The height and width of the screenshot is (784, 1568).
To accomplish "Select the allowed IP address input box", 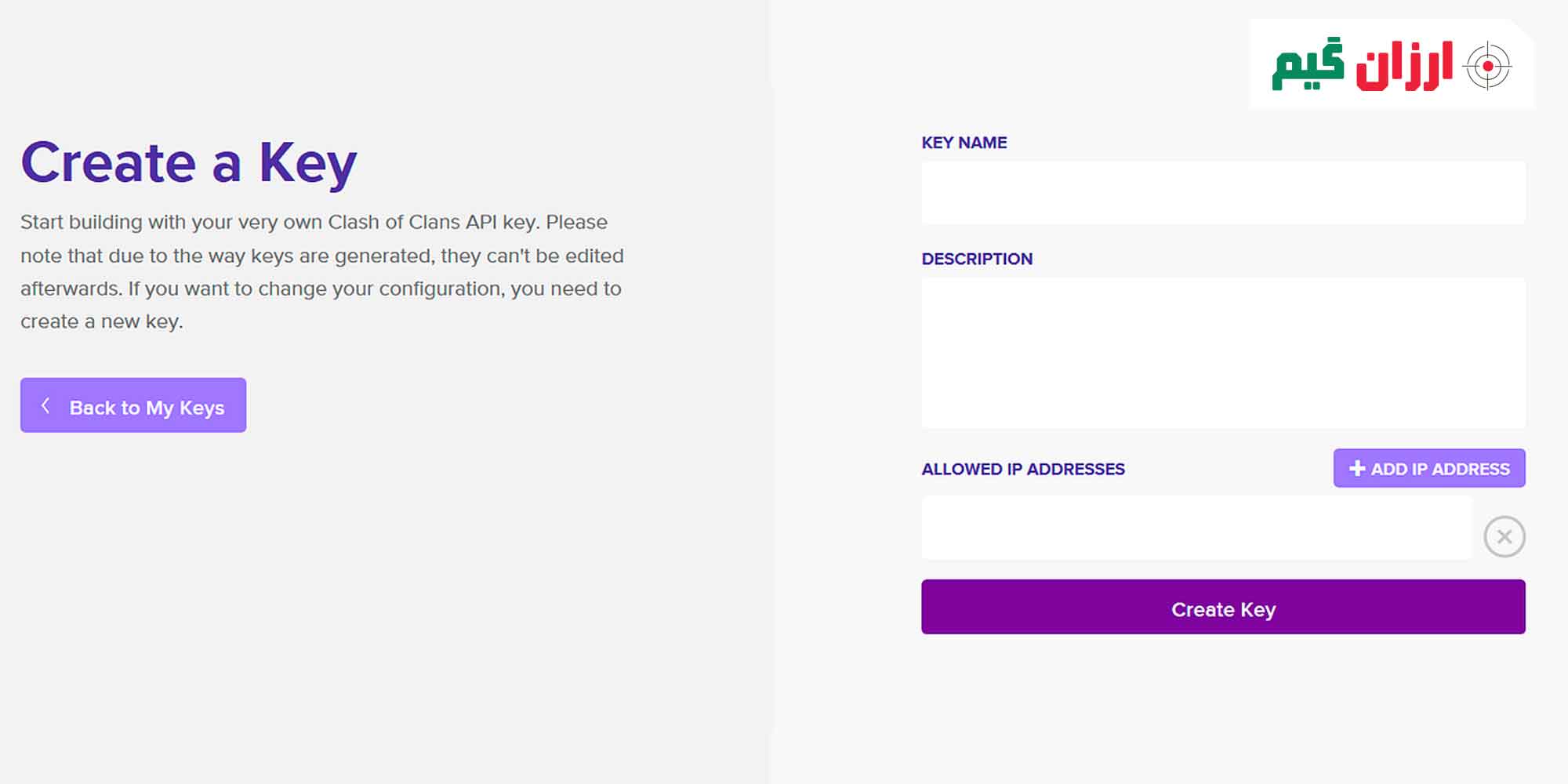I will point(1196,528).
